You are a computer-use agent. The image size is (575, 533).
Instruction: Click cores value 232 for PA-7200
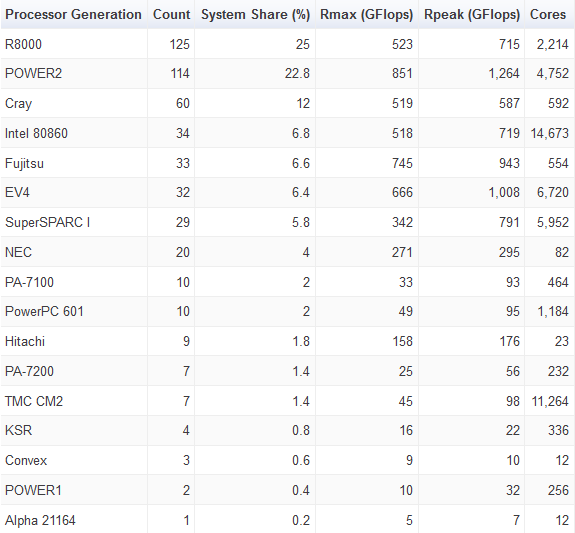558,371
